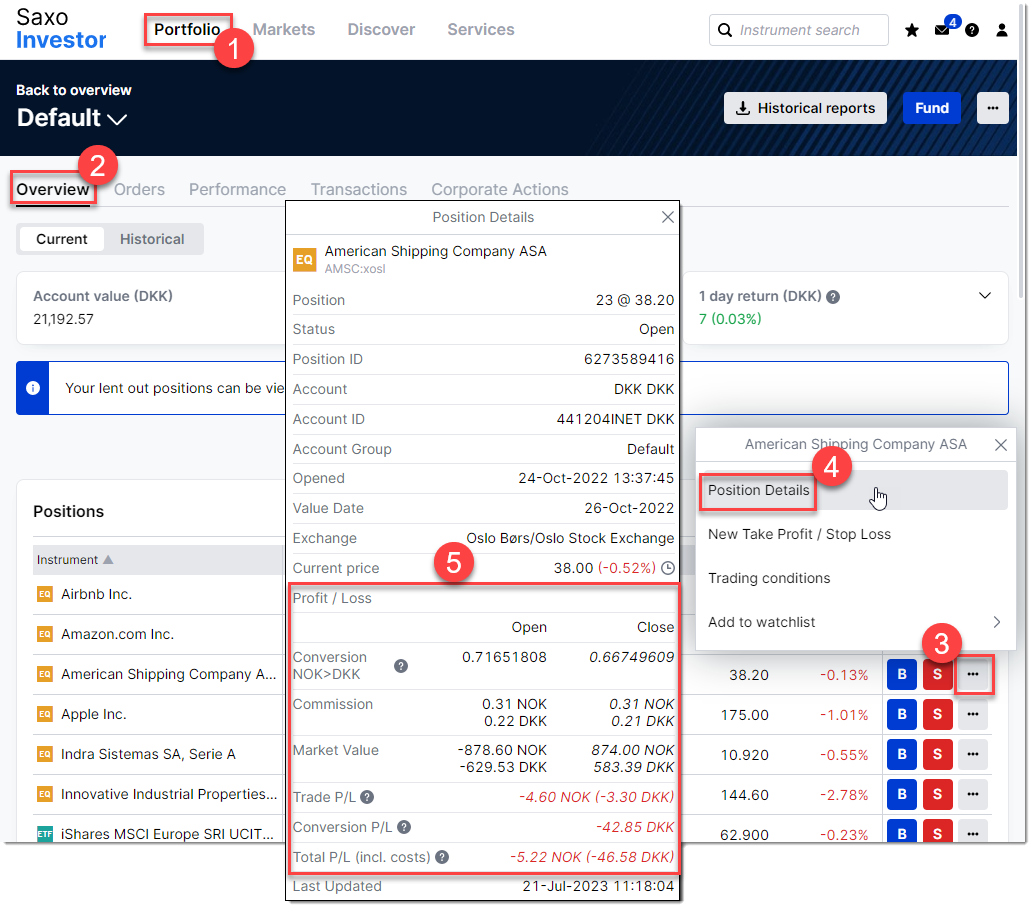
Task: Click the EQ icon beside Airbnb Inc.
Action: pos(45,594)
